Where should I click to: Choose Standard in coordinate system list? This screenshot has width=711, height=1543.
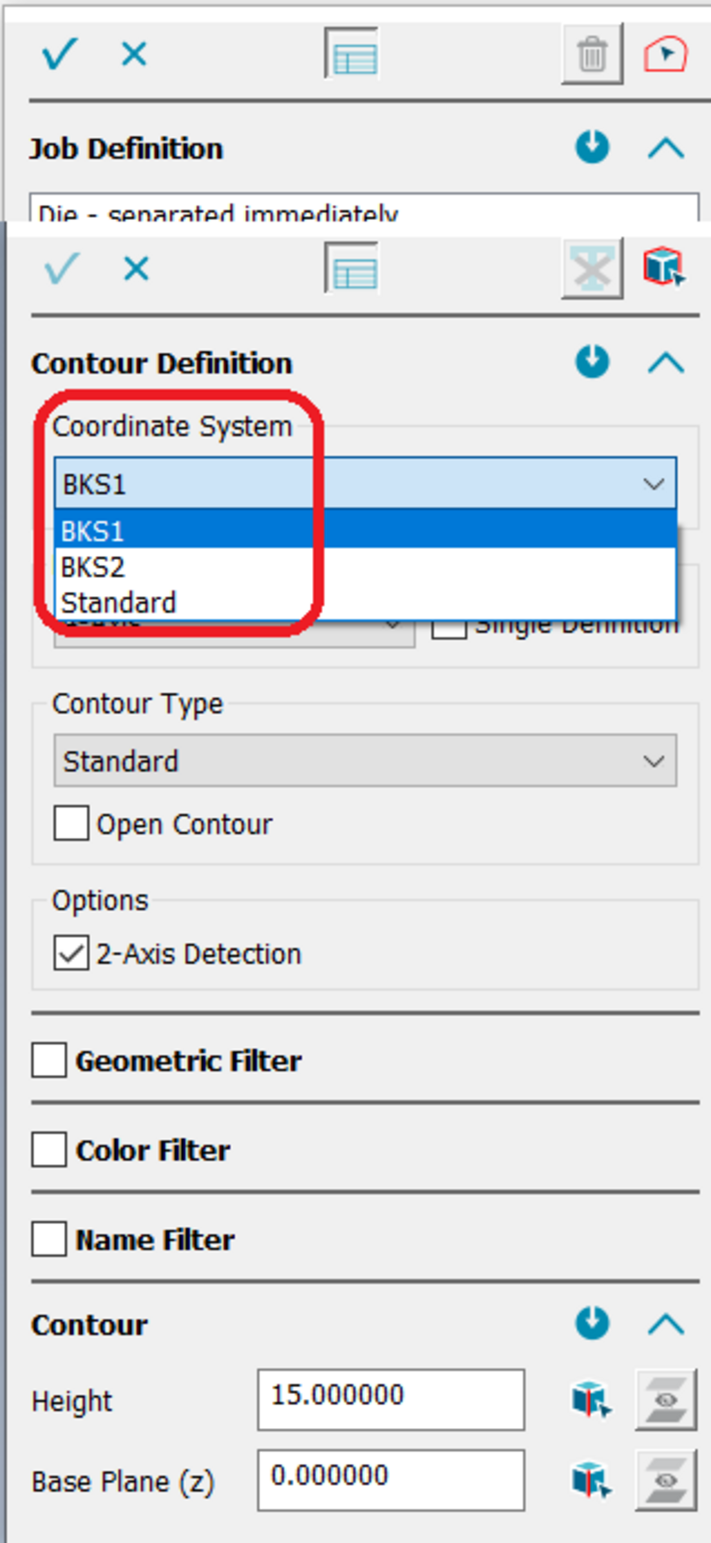coord(118,603)
